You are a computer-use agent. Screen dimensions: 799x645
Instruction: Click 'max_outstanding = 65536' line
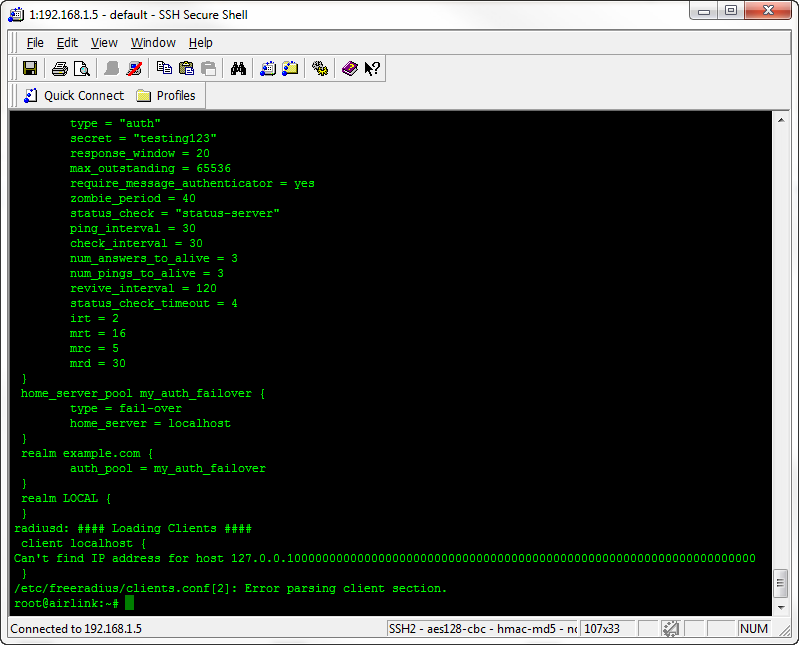pos(150,168)
